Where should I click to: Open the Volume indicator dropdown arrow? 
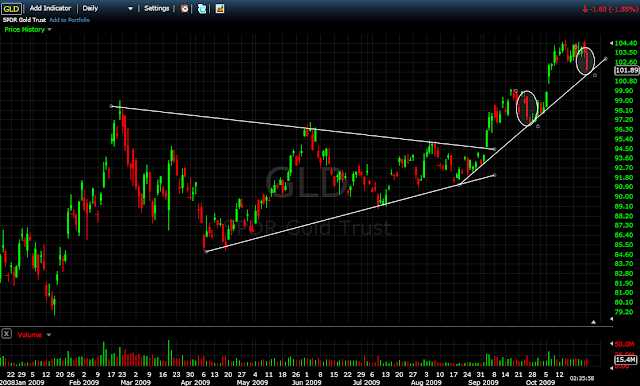pos(49,335)
